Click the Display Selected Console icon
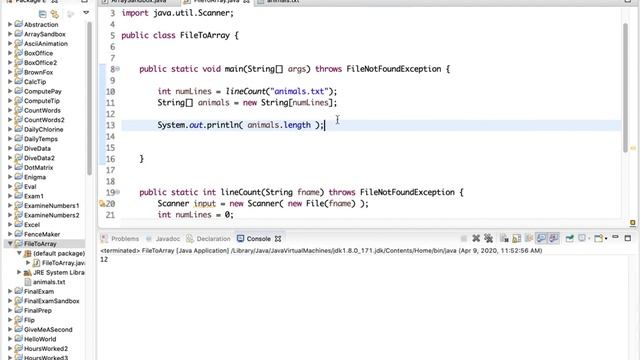This screenshot has height=360, width=640. pyautogui.click(x=582, y=238)
